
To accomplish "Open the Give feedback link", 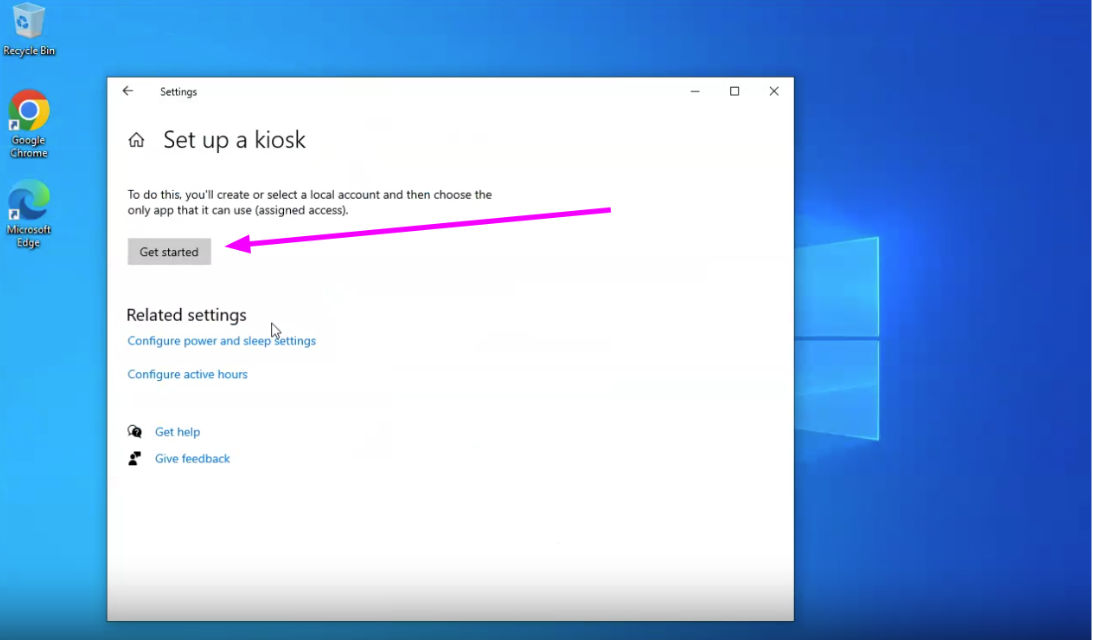I will point(192,459).
